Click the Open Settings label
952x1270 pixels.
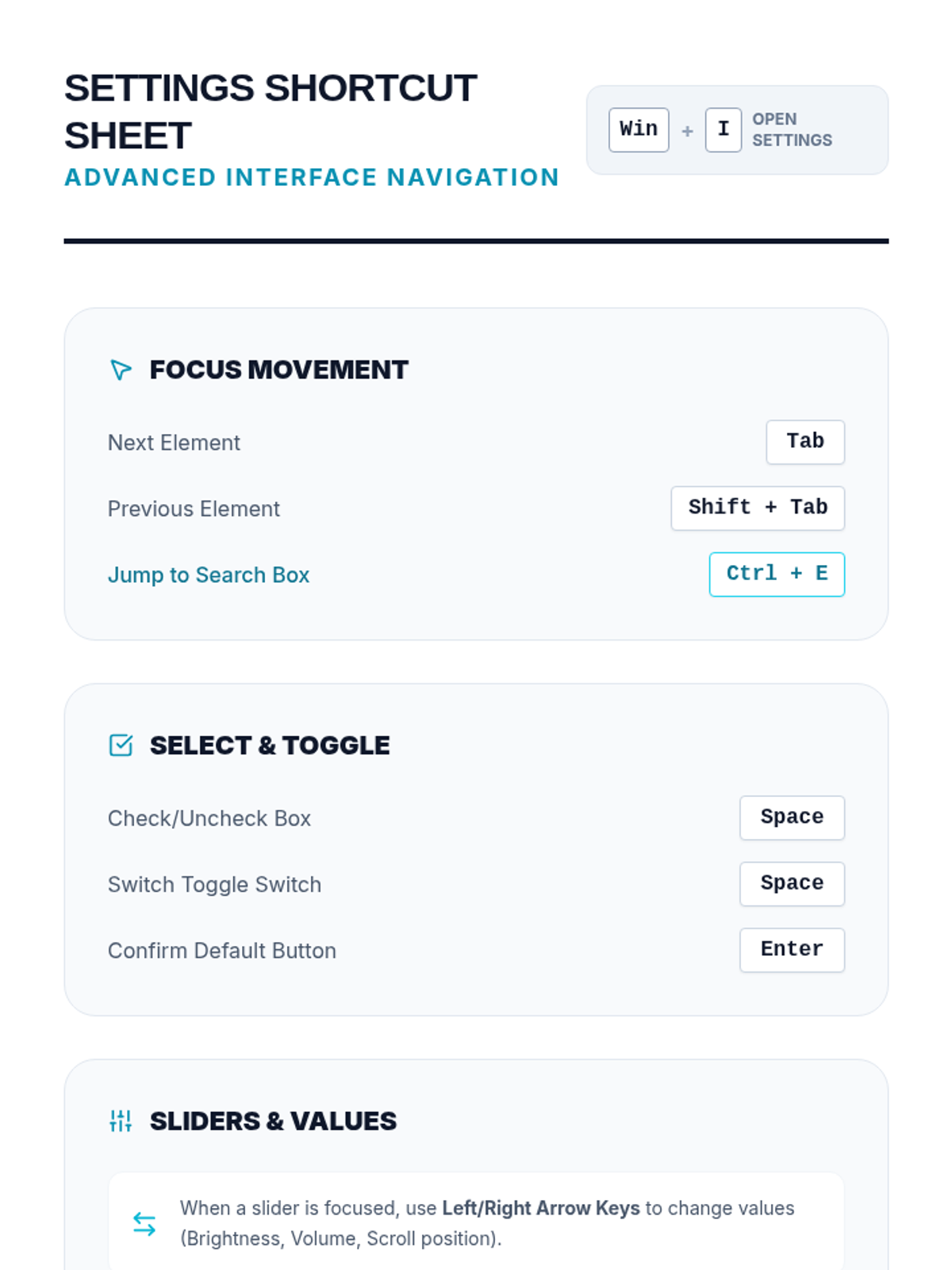click(792, 129)
